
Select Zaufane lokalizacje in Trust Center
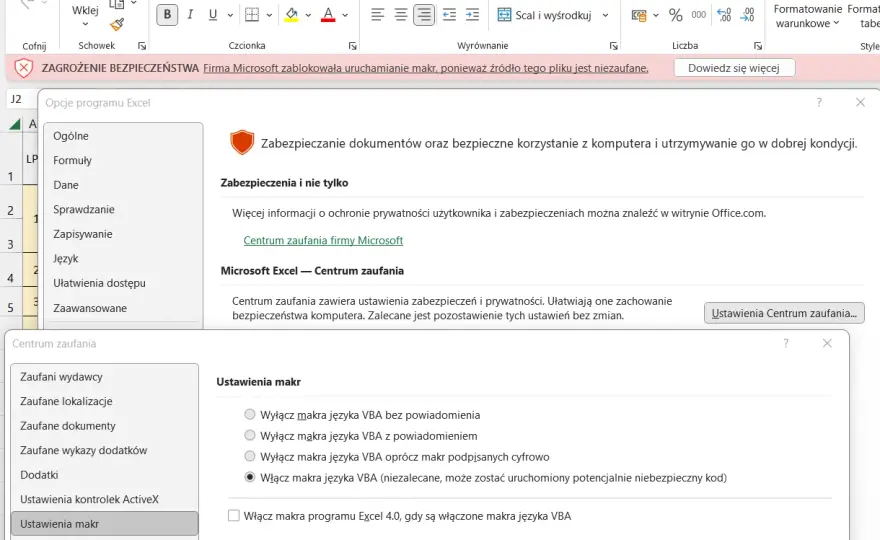pos(104,401)
